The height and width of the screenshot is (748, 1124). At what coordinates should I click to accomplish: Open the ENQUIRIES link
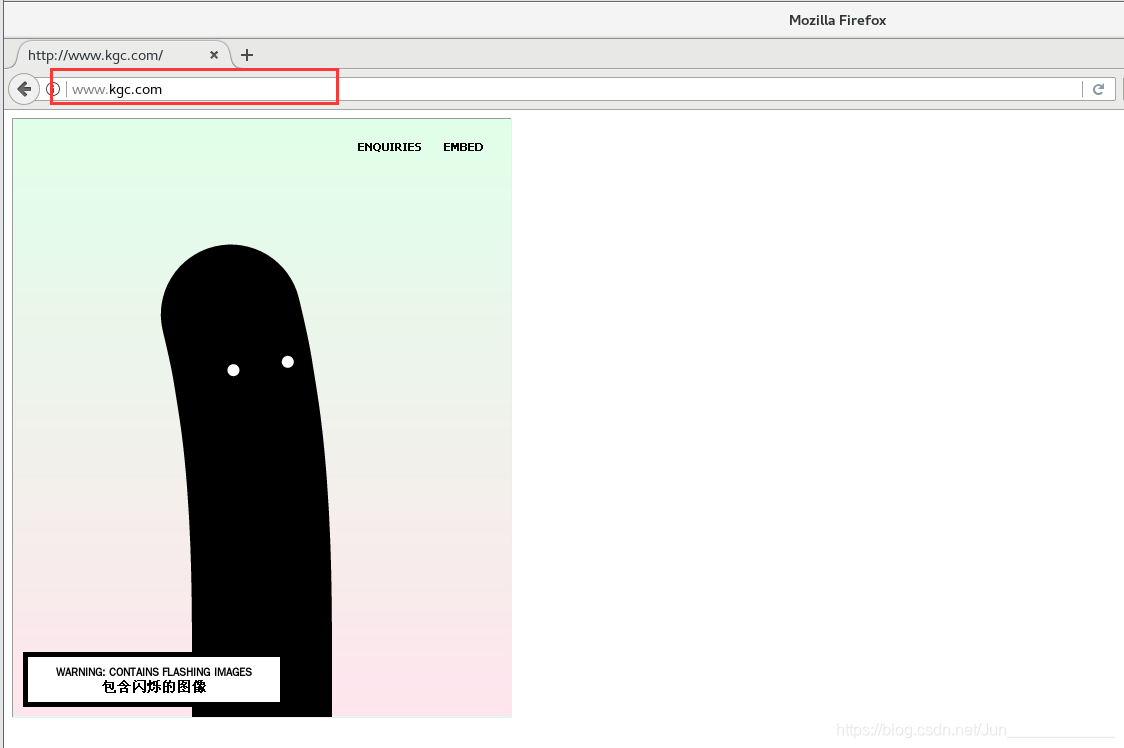[x=389, y=147]
